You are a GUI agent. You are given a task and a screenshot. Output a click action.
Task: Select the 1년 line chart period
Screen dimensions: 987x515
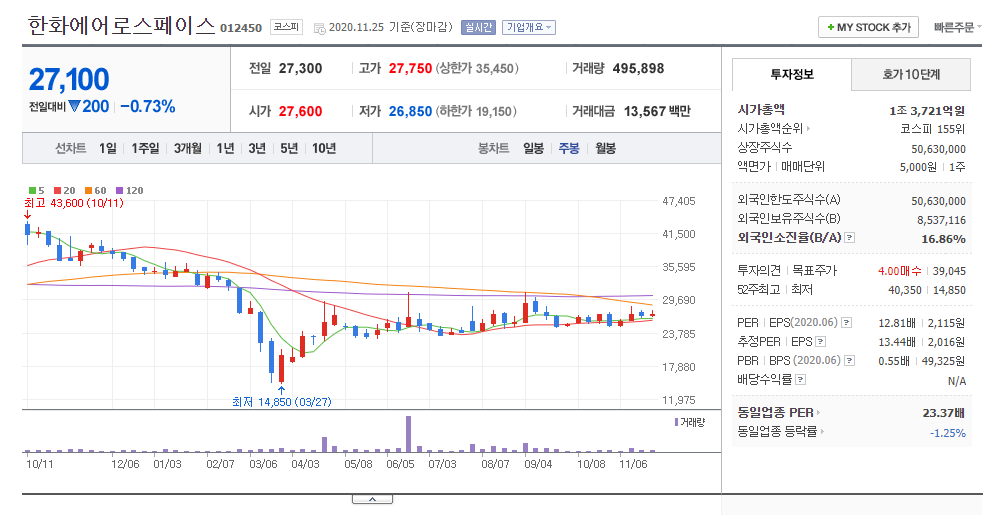(x=225, y=149)
